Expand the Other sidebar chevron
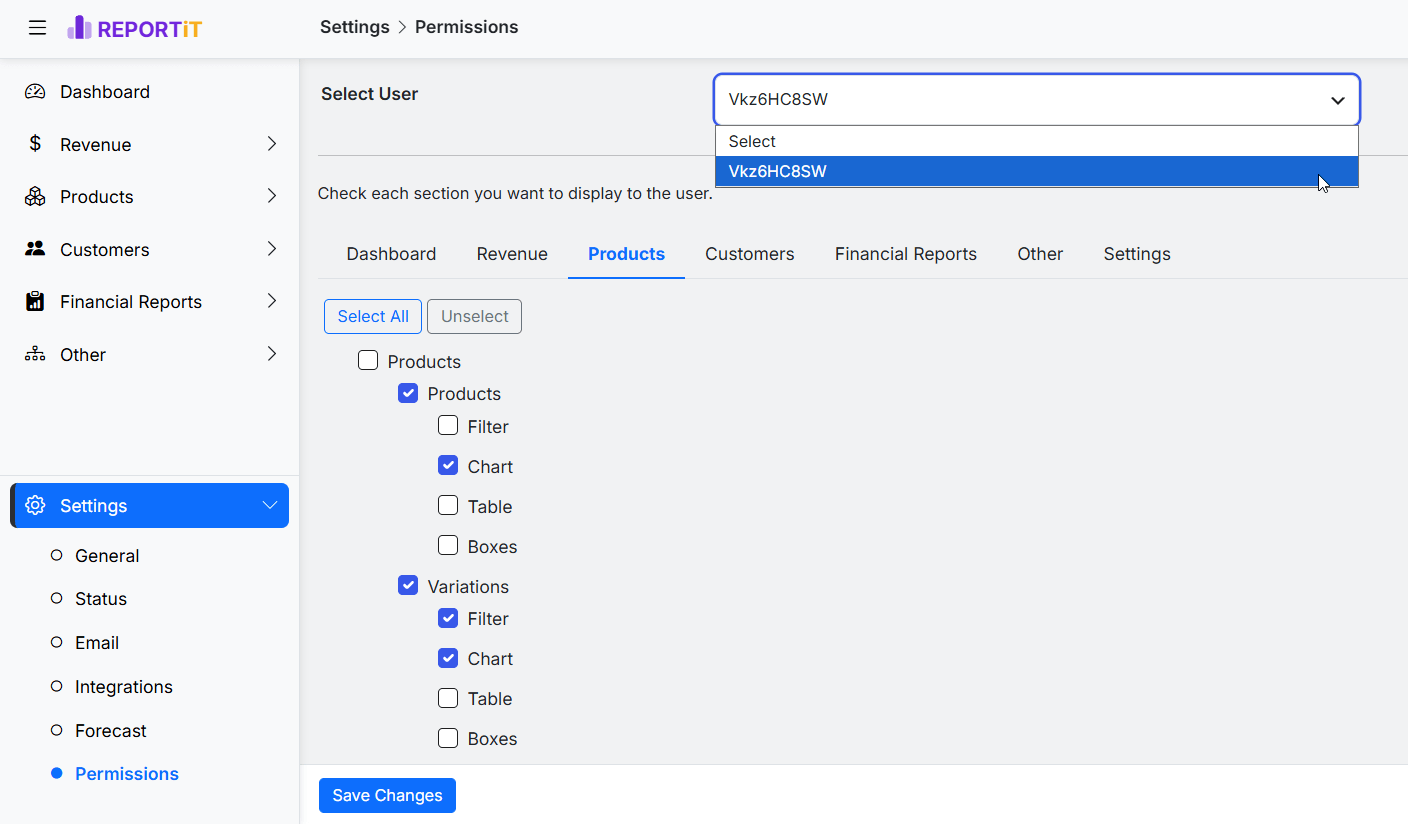This screenshot has width=1408, height=824. pyautogui.click(x=271, y=354)
